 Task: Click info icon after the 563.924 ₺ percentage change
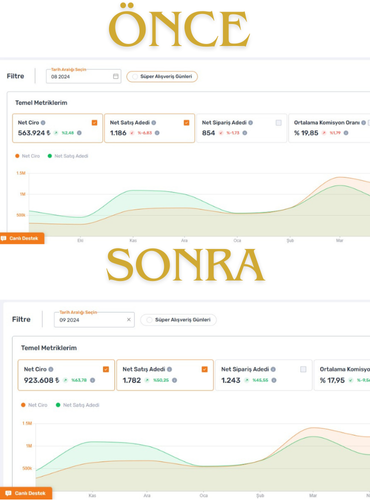pos(79,133)
